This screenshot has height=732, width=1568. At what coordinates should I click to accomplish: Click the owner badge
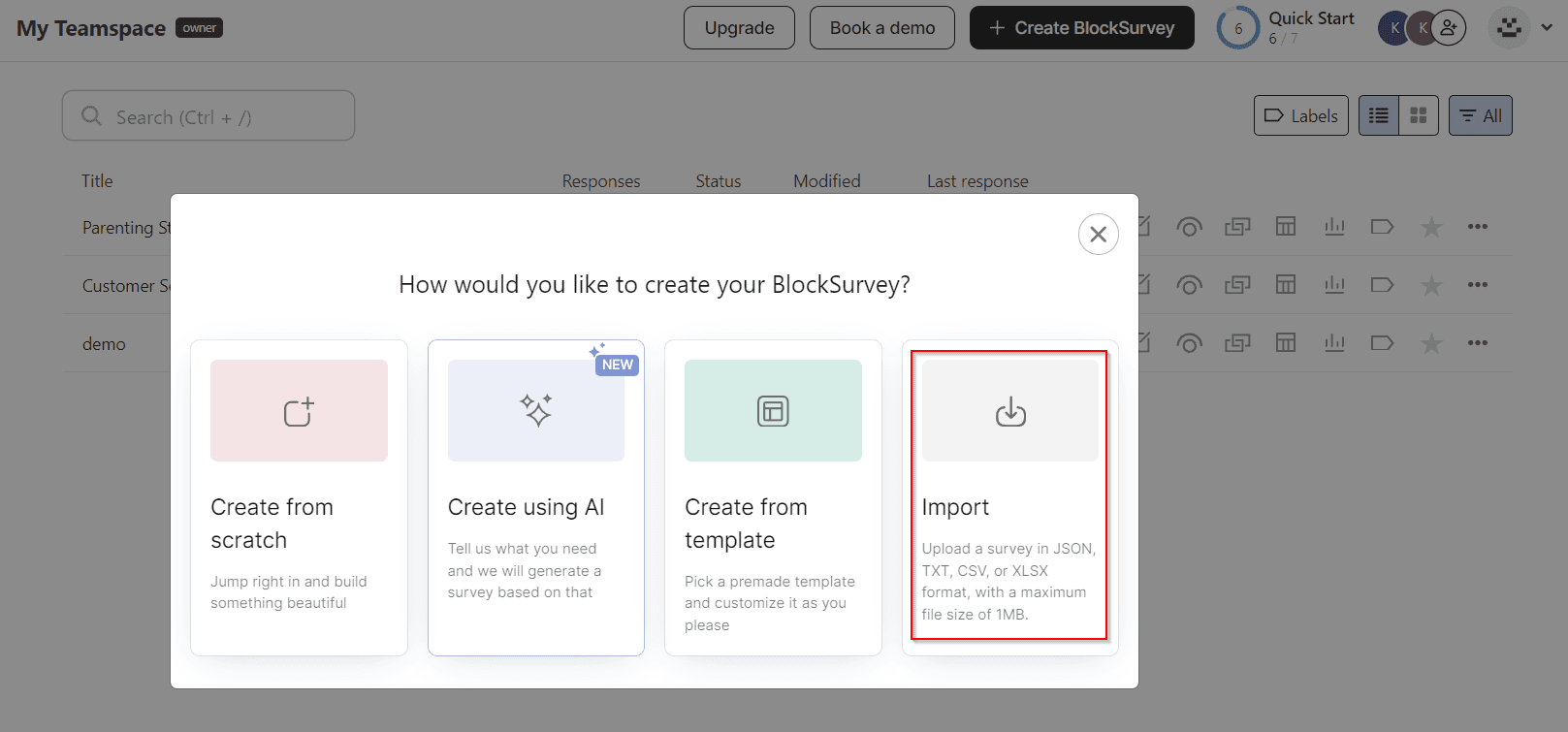pyautogui.click(x=199, y=28)
